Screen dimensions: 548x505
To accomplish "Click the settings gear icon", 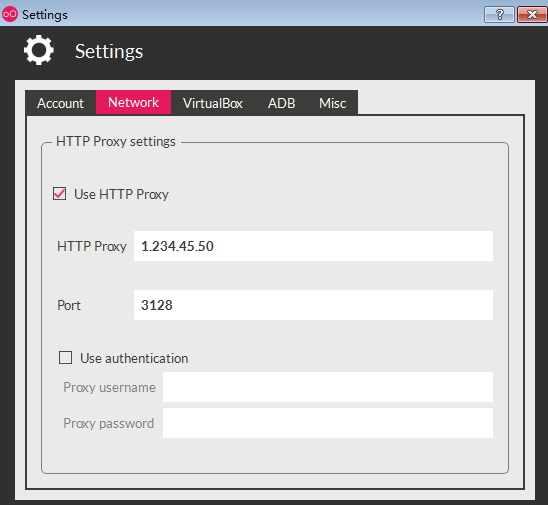I will tap(39, 50).
